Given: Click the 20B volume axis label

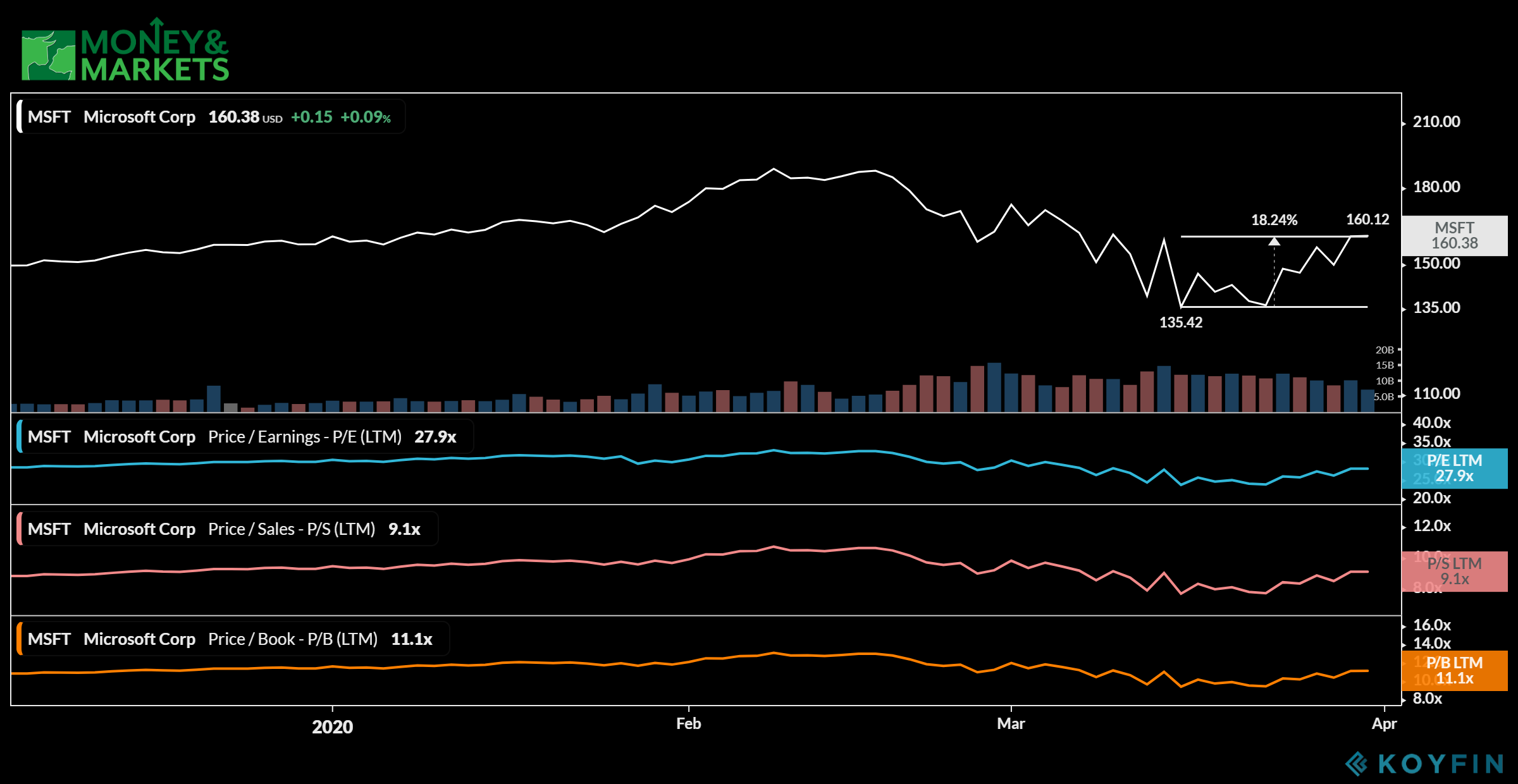Looking at the screenshot, I should click(x=1385, y=350).
